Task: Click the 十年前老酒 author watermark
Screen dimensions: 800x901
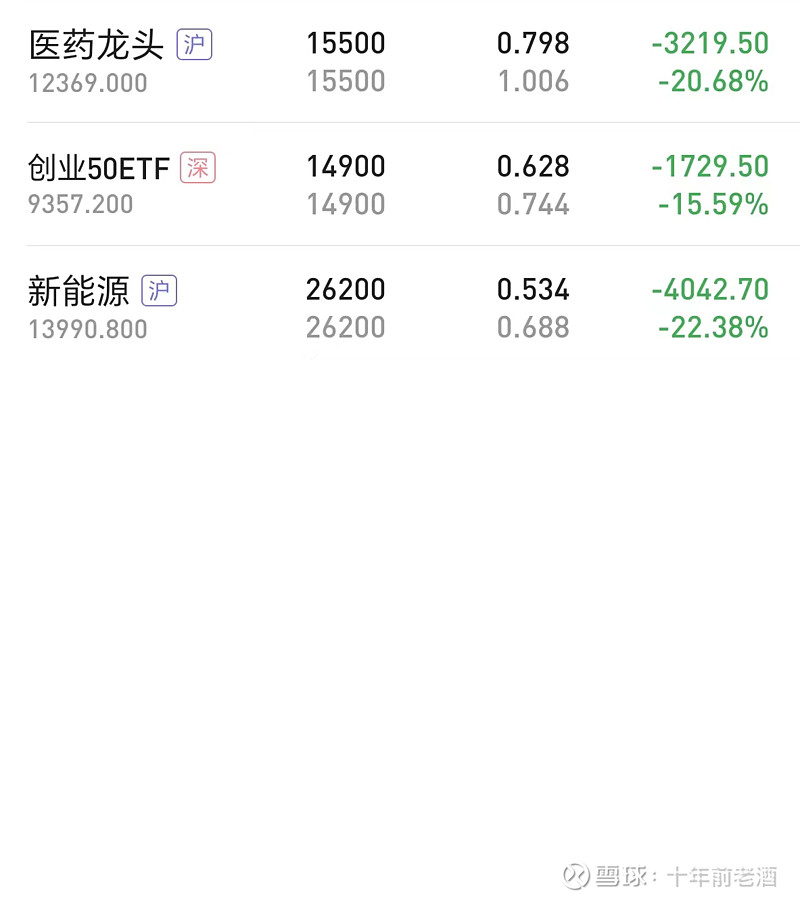Action: [722, 877]
